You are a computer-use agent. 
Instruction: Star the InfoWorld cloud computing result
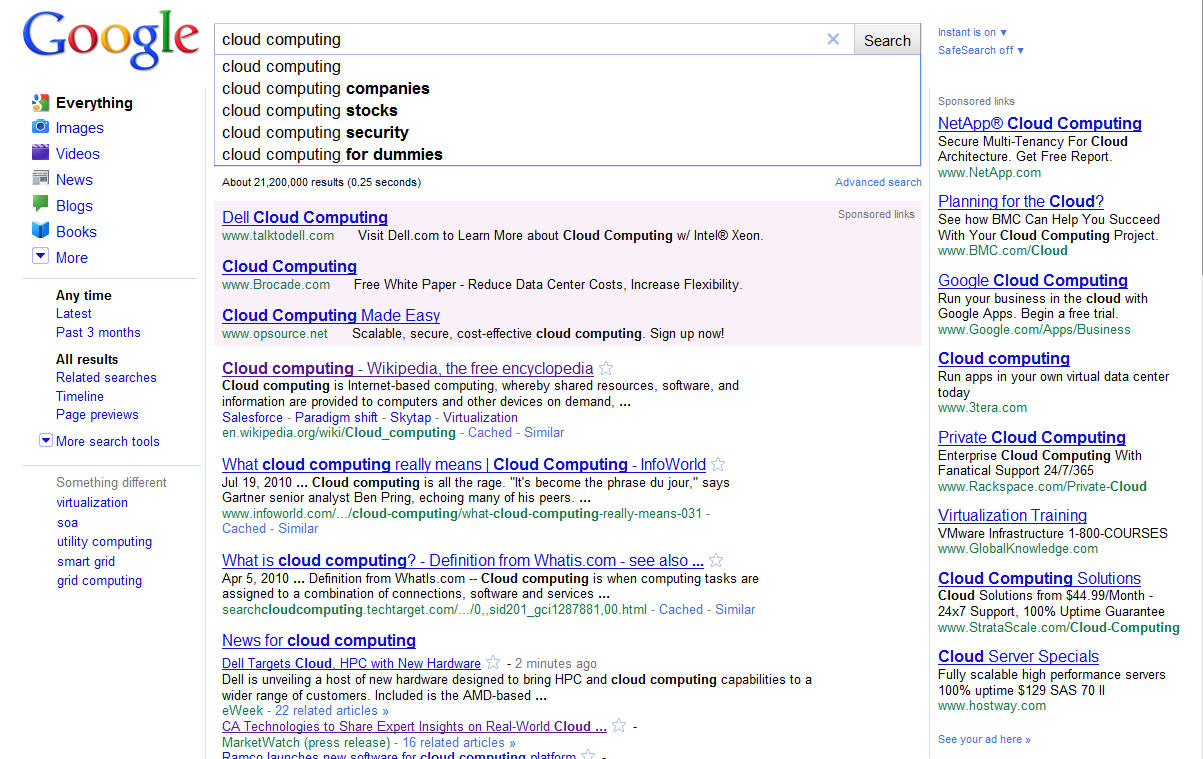(x=718, y=465)
